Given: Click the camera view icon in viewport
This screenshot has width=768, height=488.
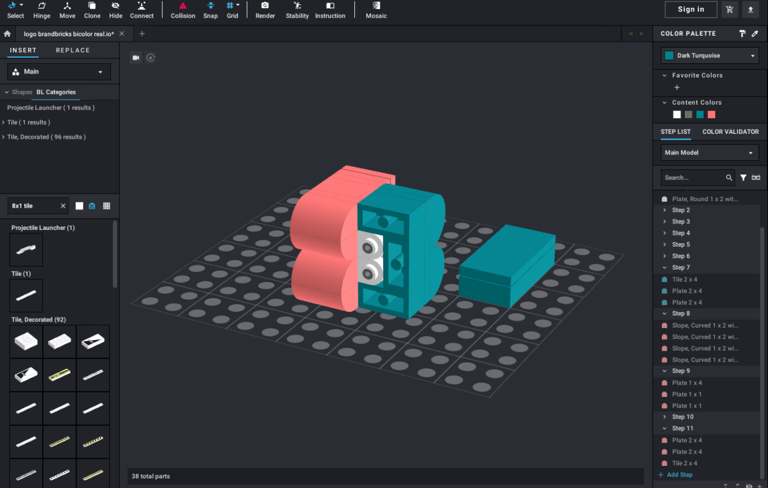Looking at the screenshot, I should click(x=136, y=57).
